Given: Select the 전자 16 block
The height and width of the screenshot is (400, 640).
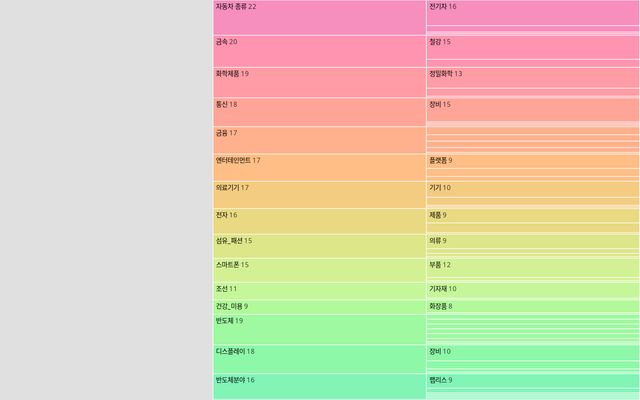Looking at the screenshot, I should tap(320, 221).
